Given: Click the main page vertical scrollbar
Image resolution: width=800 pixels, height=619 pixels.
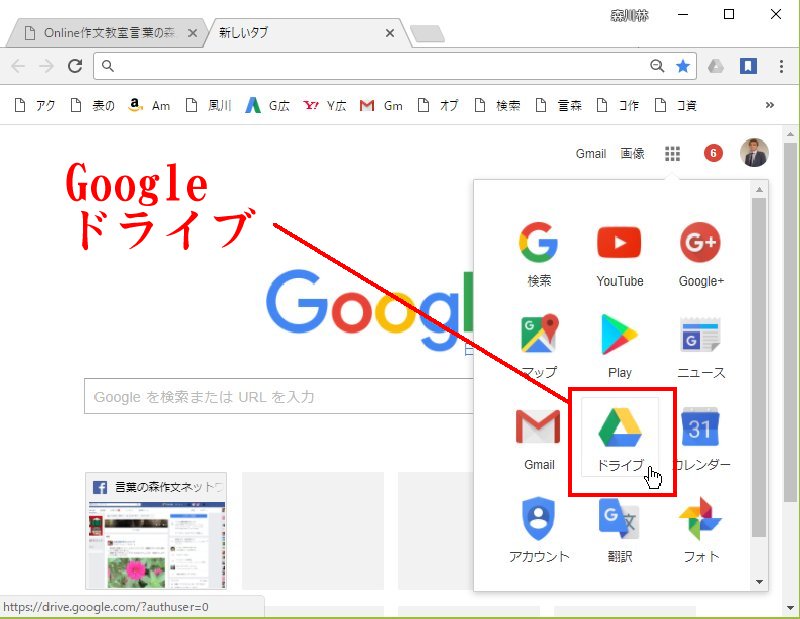Looking at the screenshot, I should tap(790, 321).
